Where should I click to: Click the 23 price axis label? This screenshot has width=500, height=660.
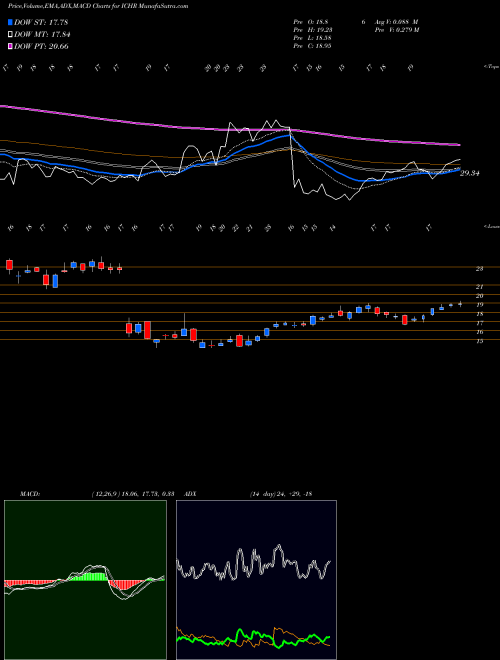479,269
